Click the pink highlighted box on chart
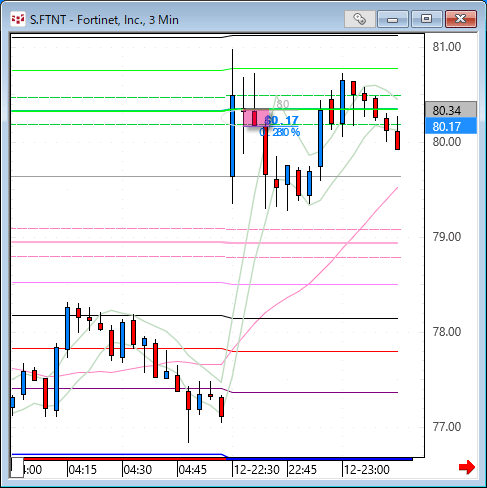Screen dimensions: 487x488 [256, 118]
